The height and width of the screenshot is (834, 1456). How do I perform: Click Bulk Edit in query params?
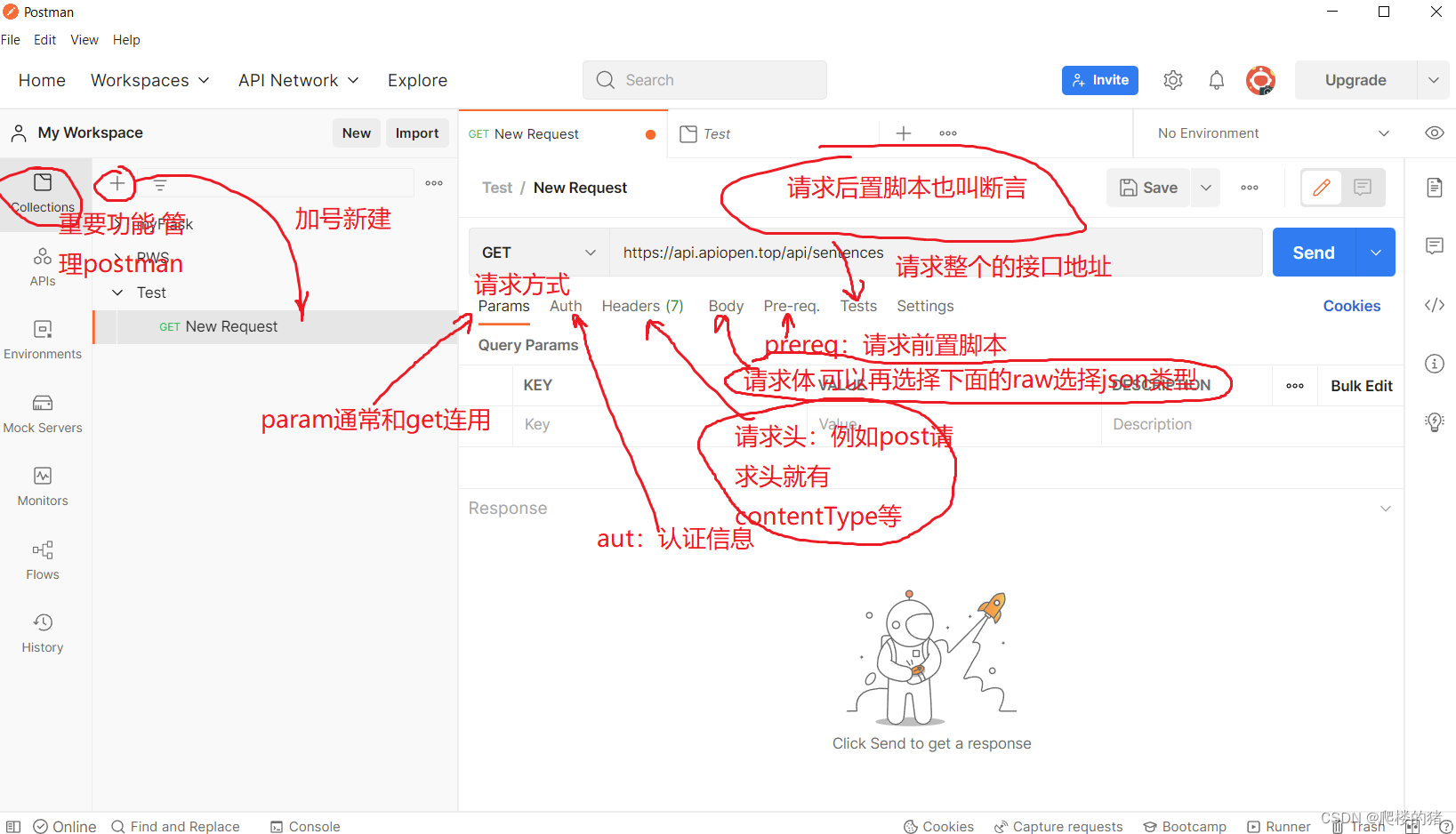pos(1362,386)
